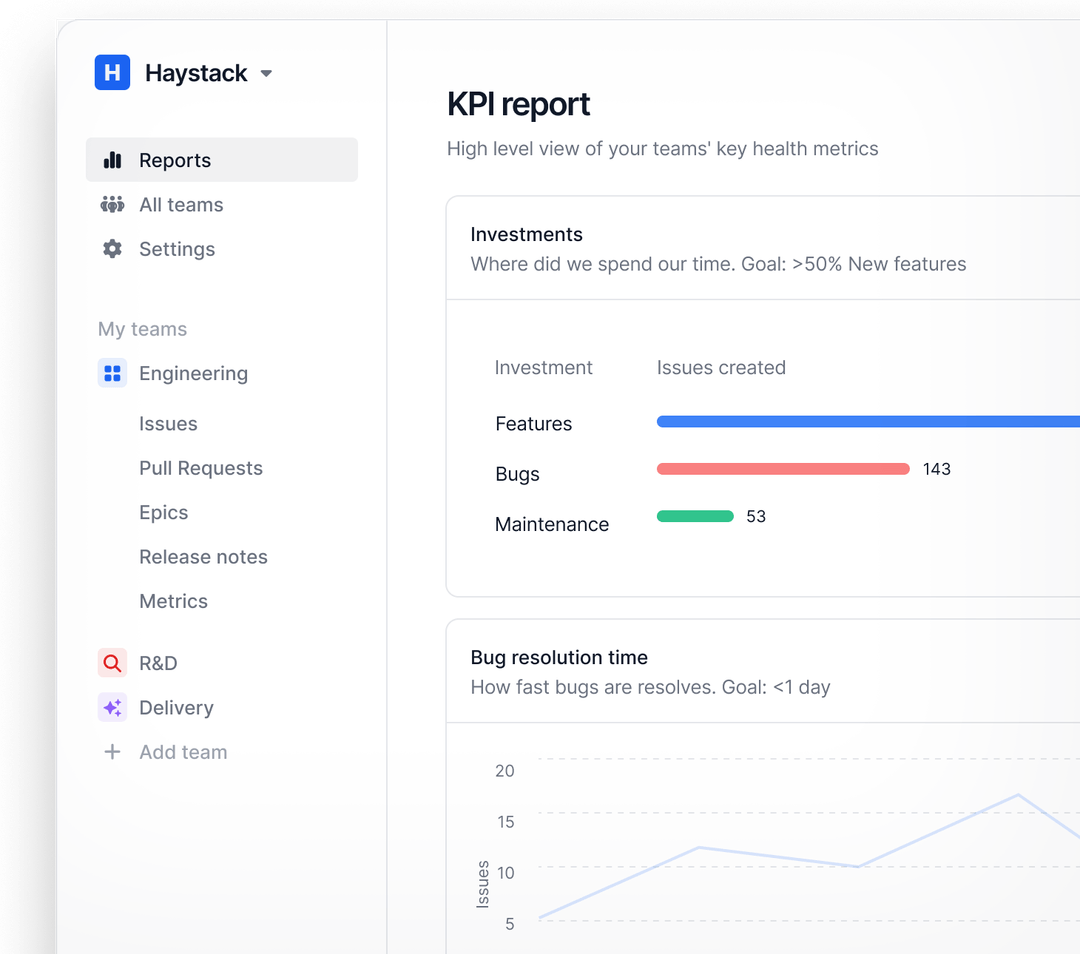Click the Engineering team grid icon

(112, 373)
